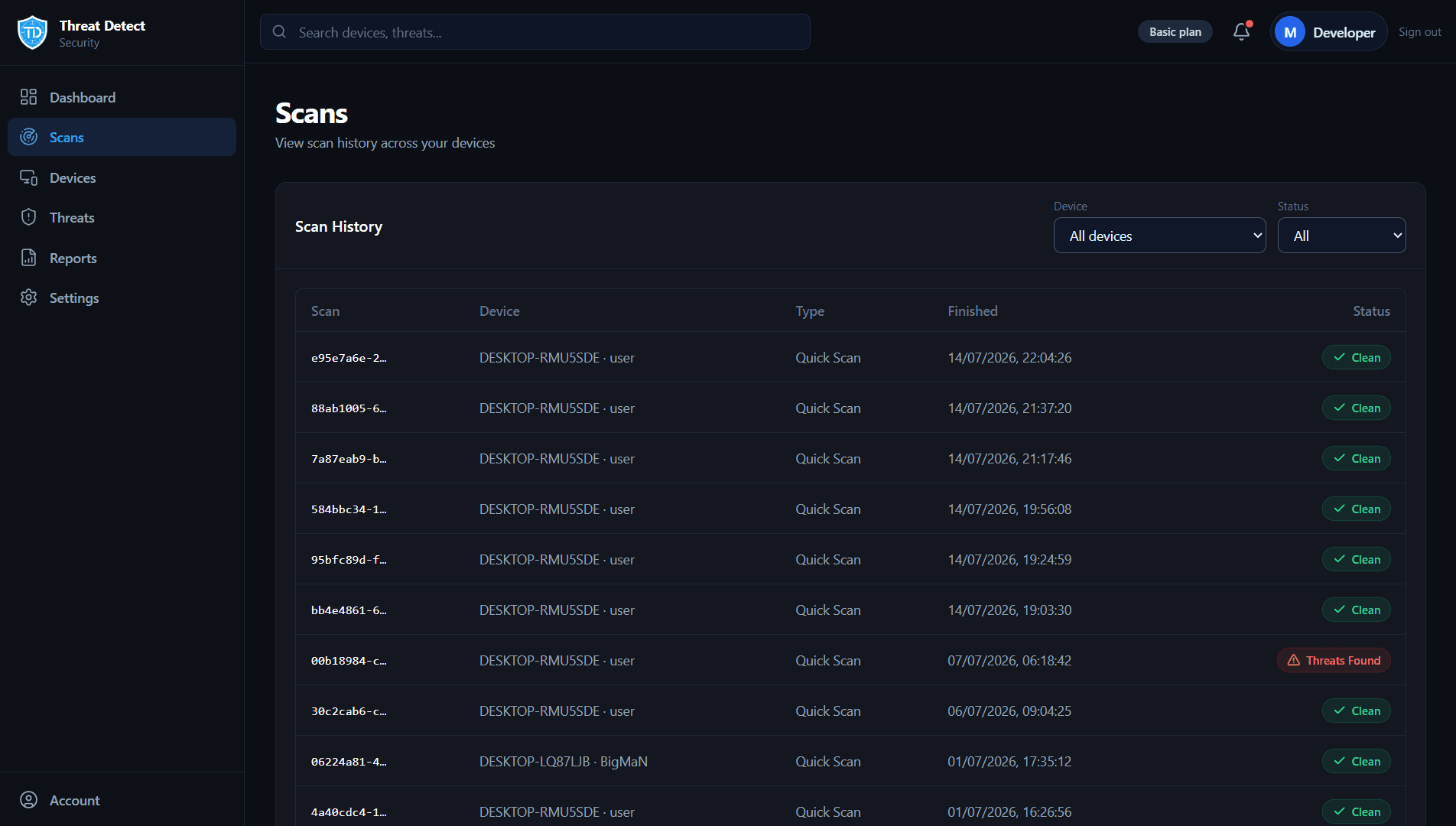The image size is (1456, 826).
Task: Open the Developer profile button
Action: tap(1328, 32)
